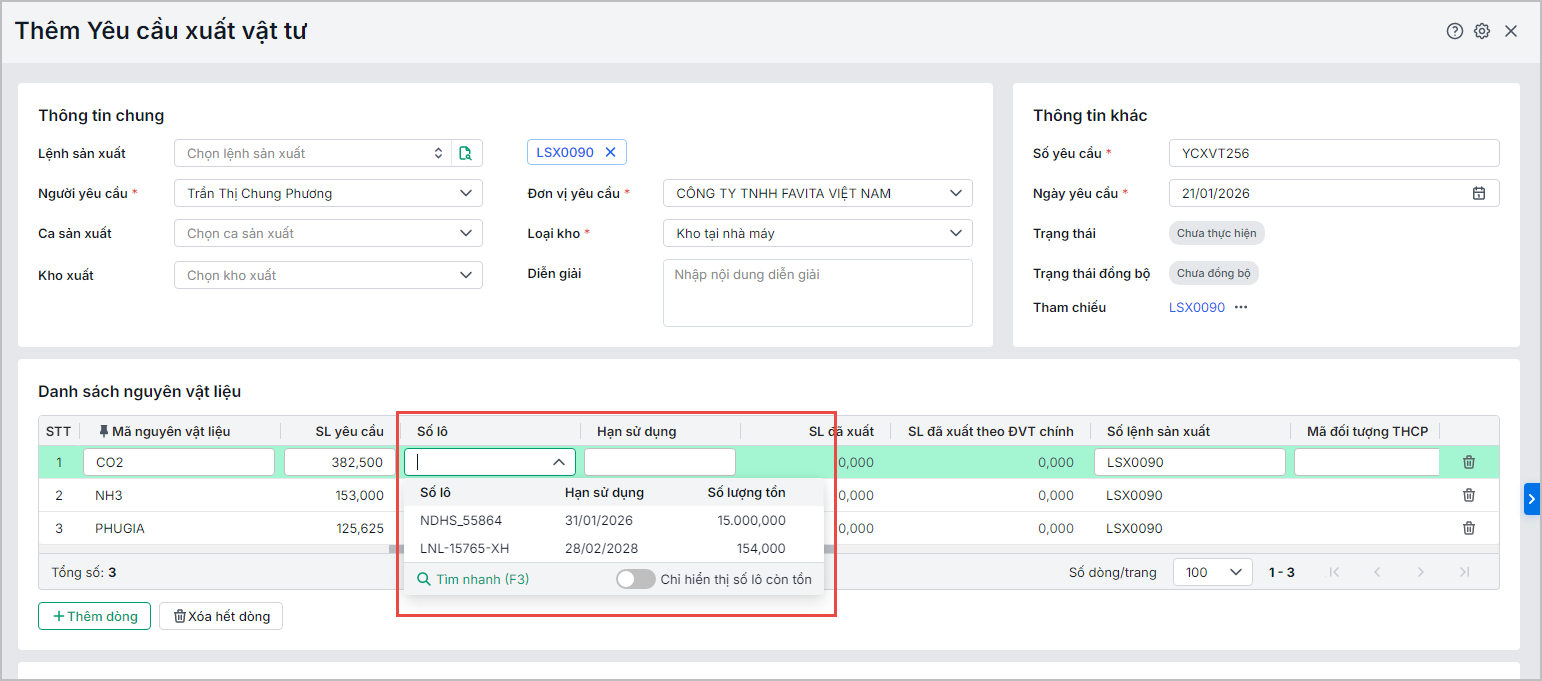Toggle Chỉ hiển thị số lô còn tồn

(635, 579)
